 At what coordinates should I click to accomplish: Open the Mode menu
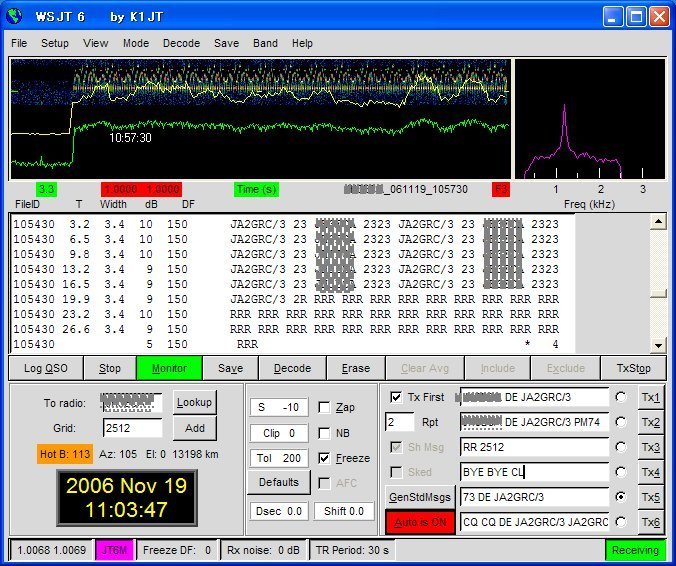click(x=136, y=43)
